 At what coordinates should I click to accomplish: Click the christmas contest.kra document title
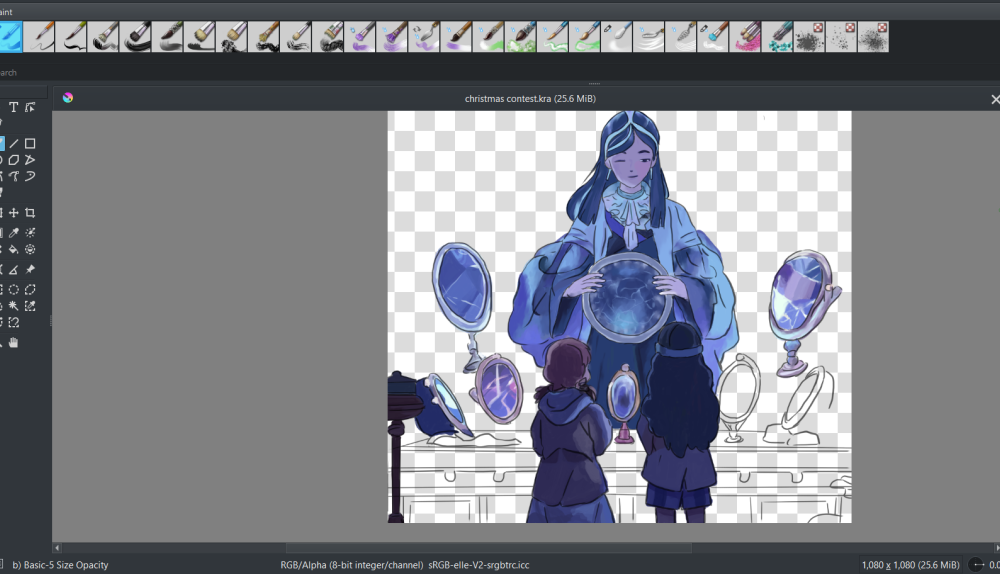click(530, 98)
